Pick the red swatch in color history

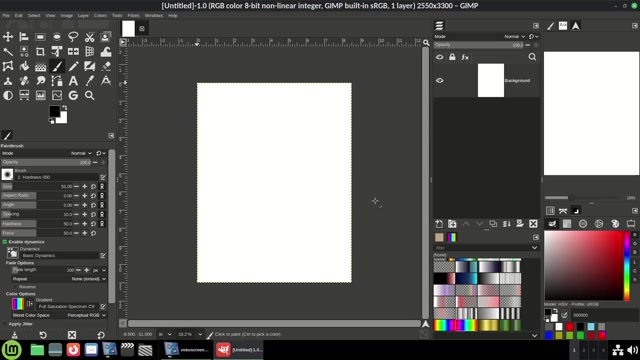(x=569, y=327)
